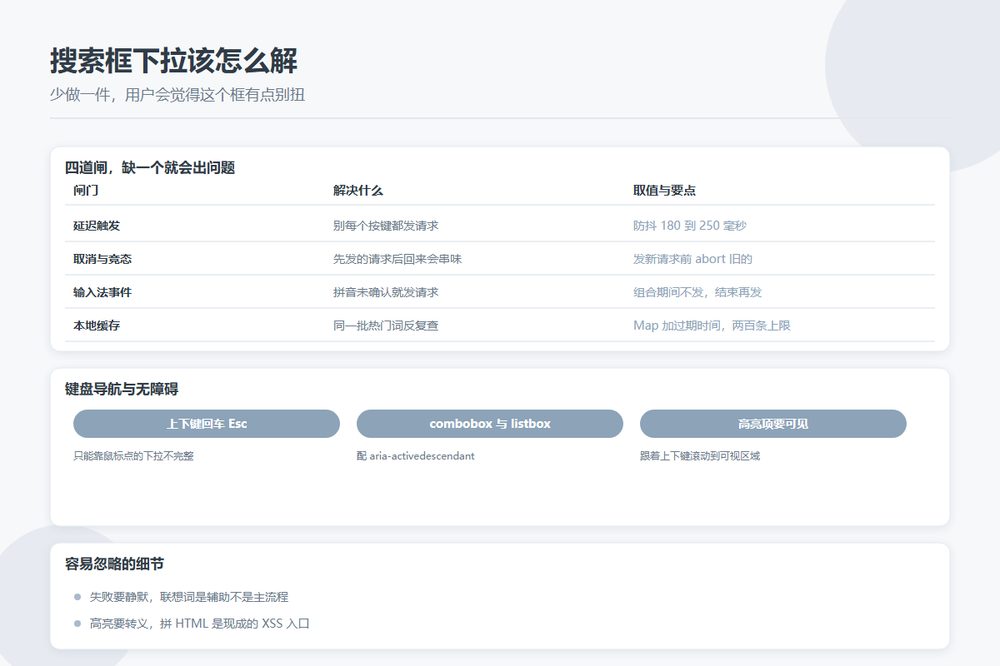Select the 取消与竞态 row label
The width and height of the screenshot is (1000, 666).
(x=102, y=258)
